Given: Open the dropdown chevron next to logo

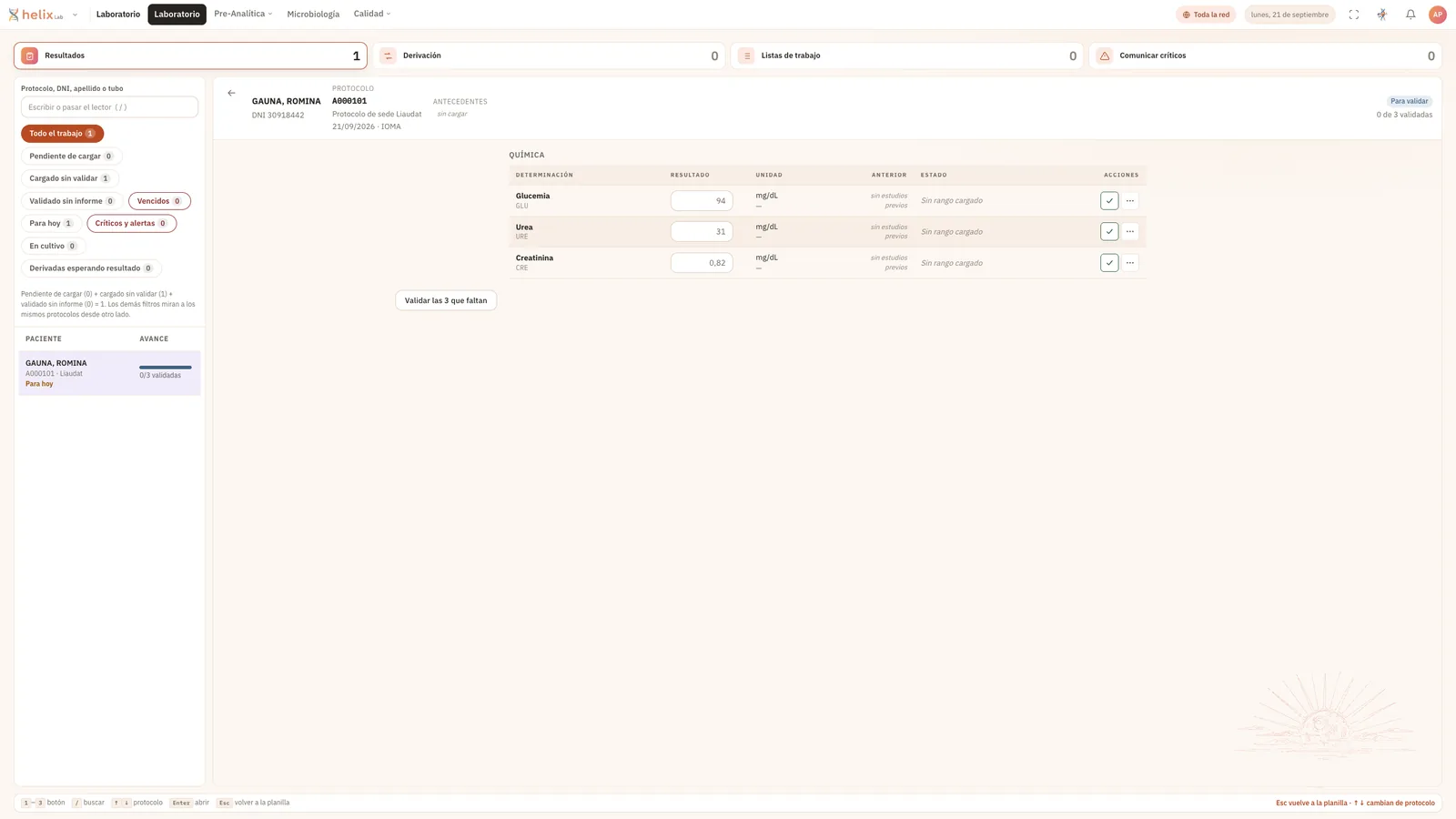Looking at the screenshot, I should (x=75, y=15).
